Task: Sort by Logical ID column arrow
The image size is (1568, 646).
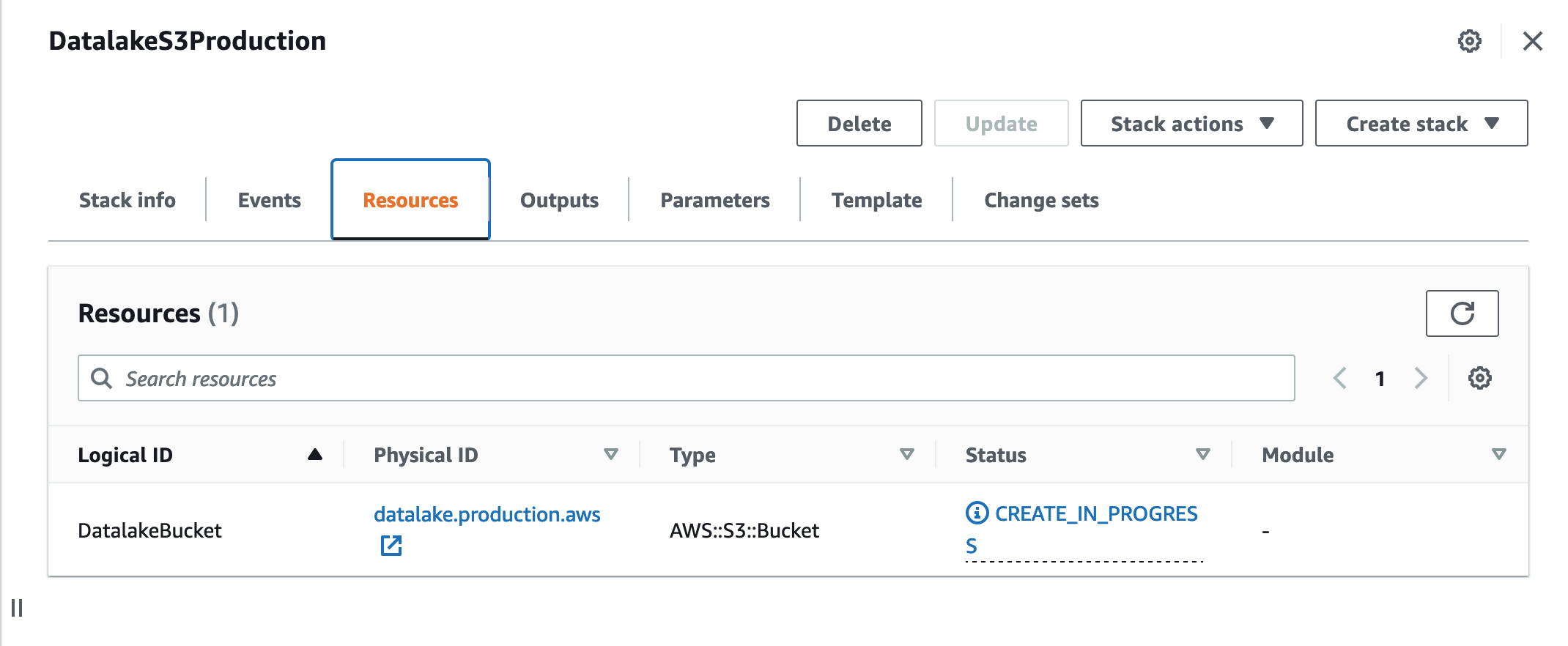Action: click(x=315, y=454)
